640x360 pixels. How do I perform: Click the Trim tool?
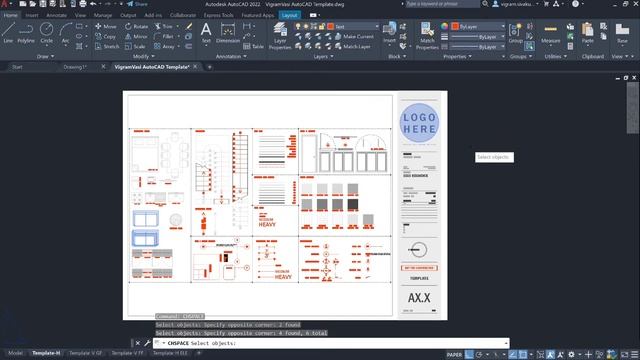click(x=163, y=26)
